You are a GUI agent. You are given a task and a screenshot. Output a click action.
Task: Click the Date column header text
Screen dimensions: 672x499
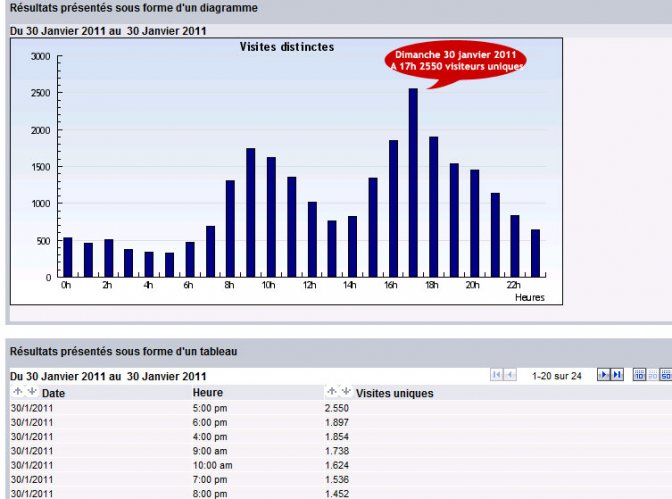click(x=53, y=393)
